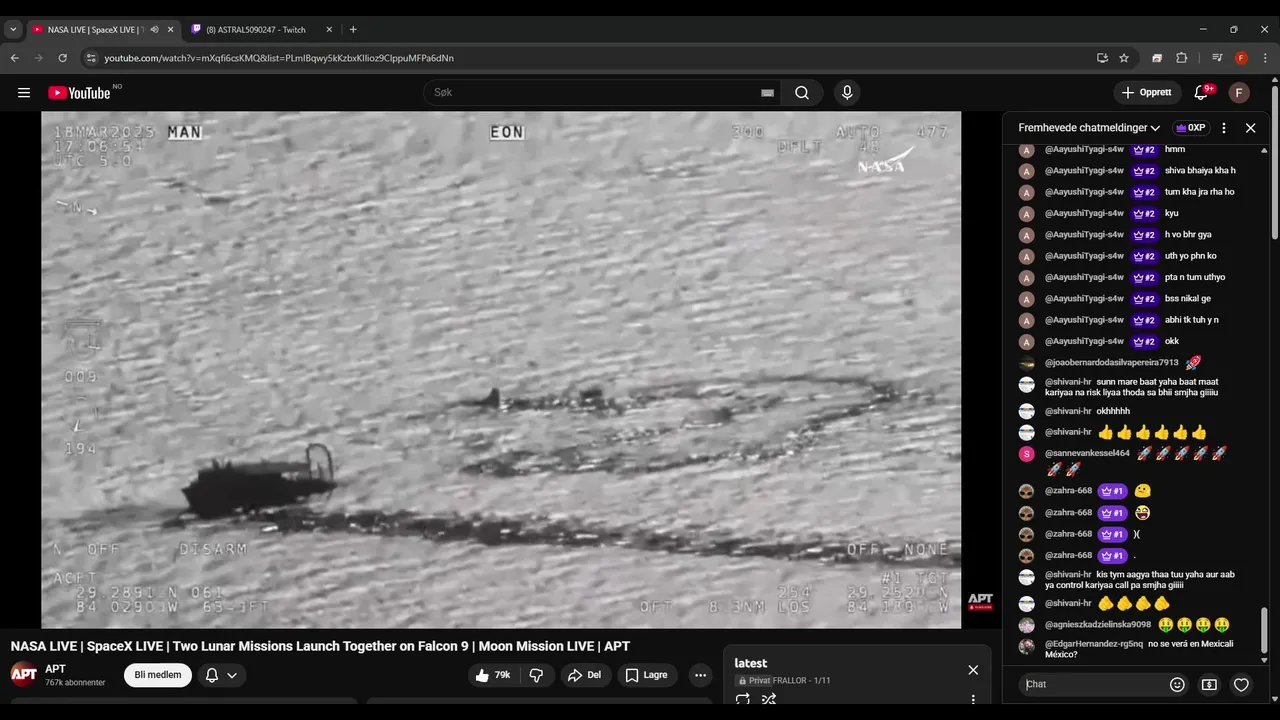Close the ASTRAL5090247 Twitch tab
Viewport: 1280px width, 720px height.
(x=329, y=30)
